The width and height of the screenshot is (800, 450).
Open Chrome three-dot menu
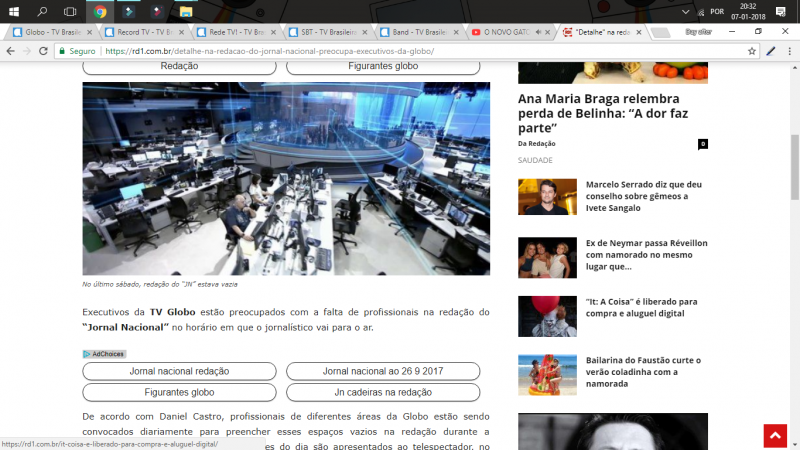coord(789,51)
